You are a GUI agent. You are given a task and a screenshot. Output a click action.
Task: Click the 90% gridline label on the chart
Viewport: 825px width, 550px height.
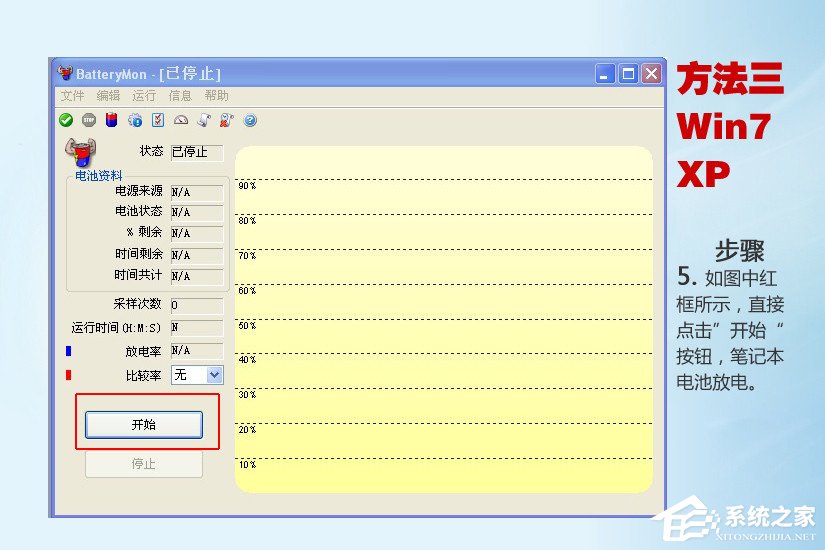pos(247,186)
